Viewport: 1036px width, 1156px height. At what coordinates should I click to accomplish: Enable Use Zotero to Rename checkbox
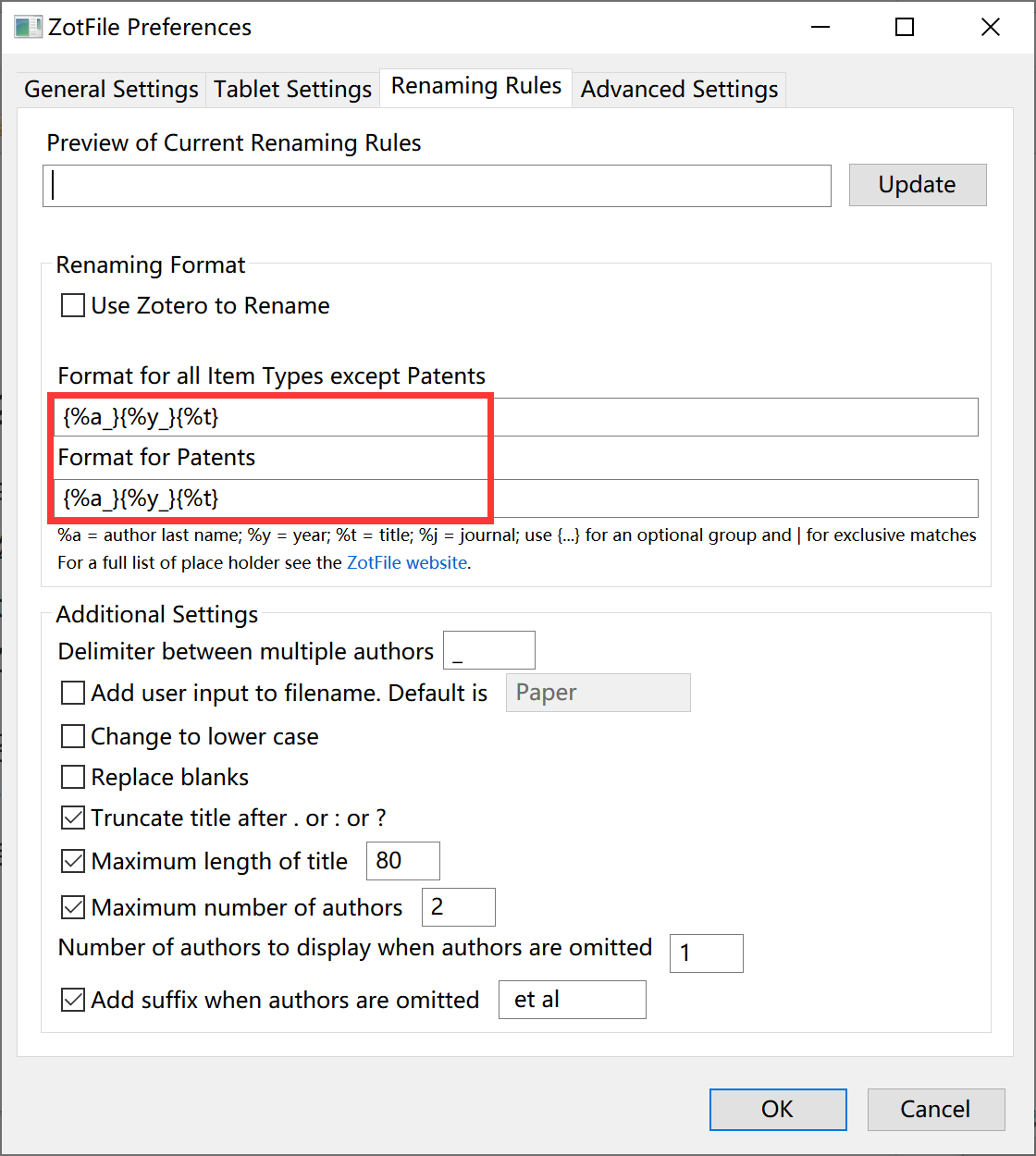point(73,305)
